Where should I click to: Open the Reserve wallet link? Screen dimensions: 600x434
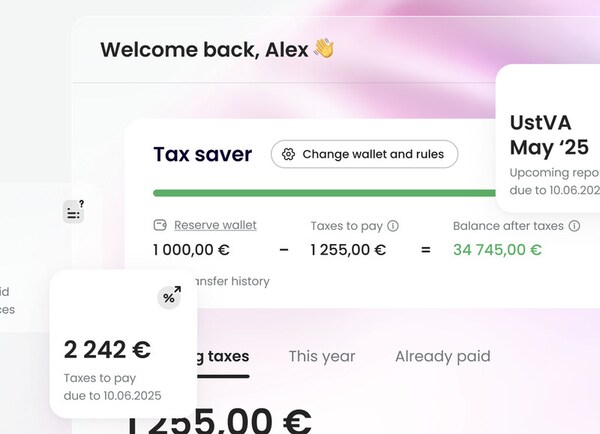click(215, 226)
